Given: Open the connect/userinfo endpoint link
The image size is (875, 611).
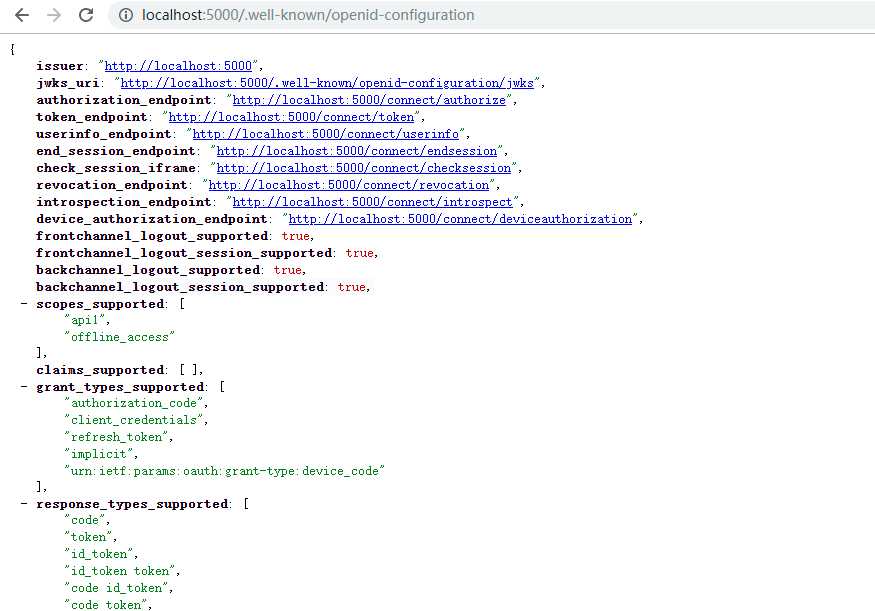Looking at the screenshot, I should 325,134.
